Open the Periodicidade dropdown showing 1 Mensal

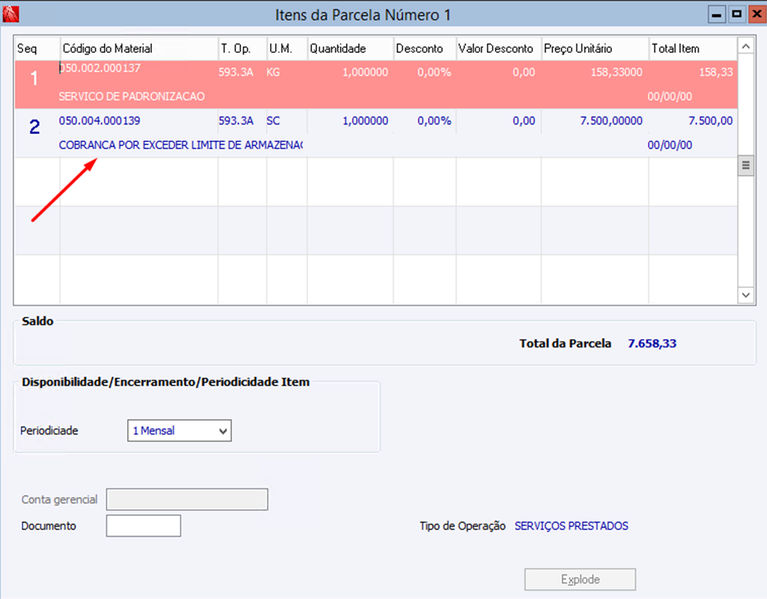click(x=180, y=431)
